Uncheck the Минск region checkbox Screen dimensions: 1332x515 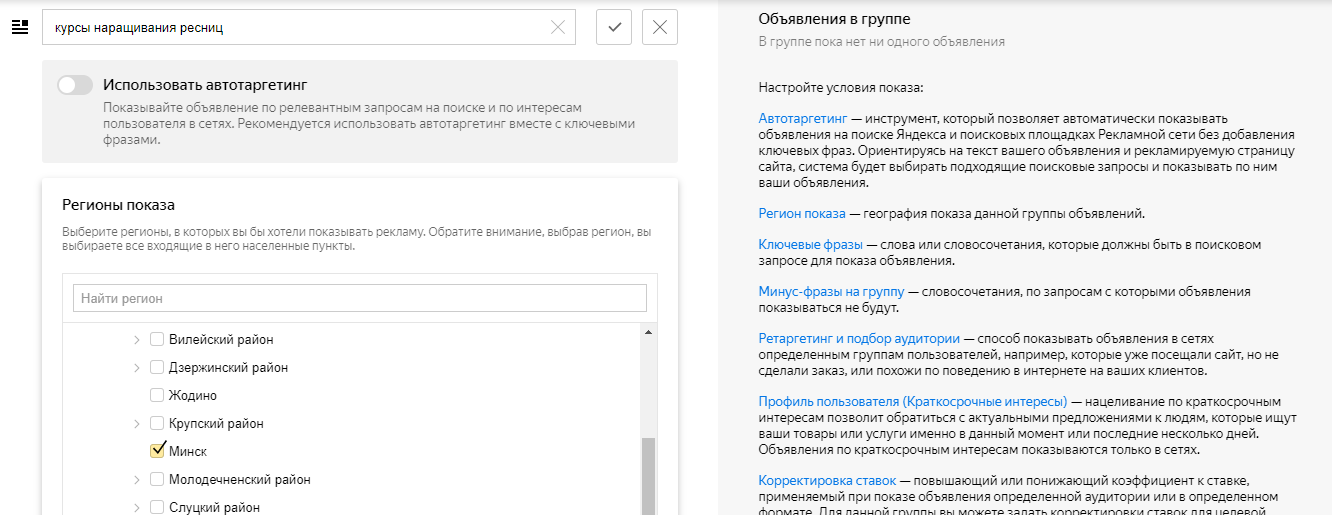pyautogui.click(x=157, y=451)
